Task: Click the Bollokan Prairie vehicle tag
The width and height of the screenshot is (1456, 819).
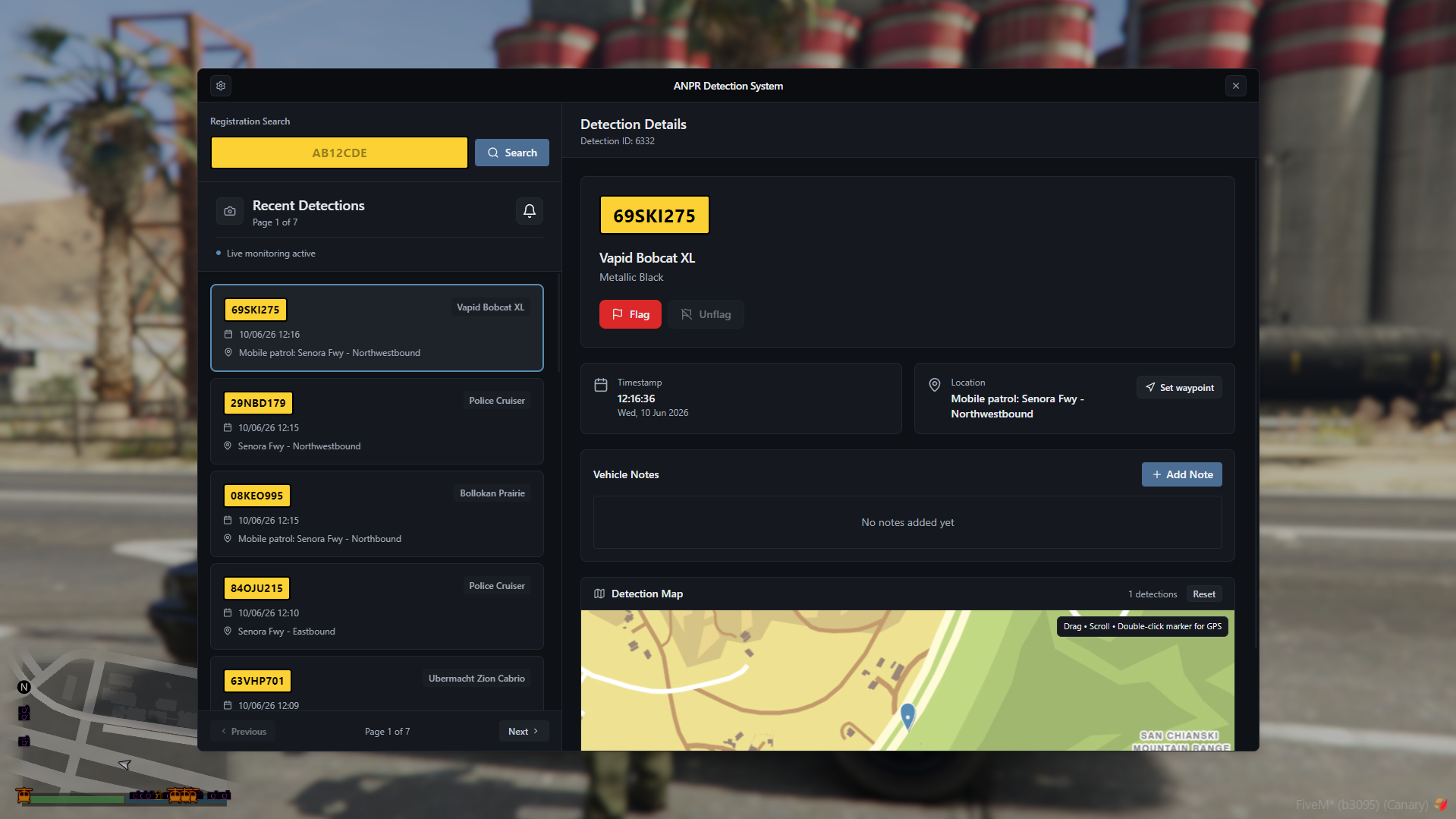Action: click(492, 493)
